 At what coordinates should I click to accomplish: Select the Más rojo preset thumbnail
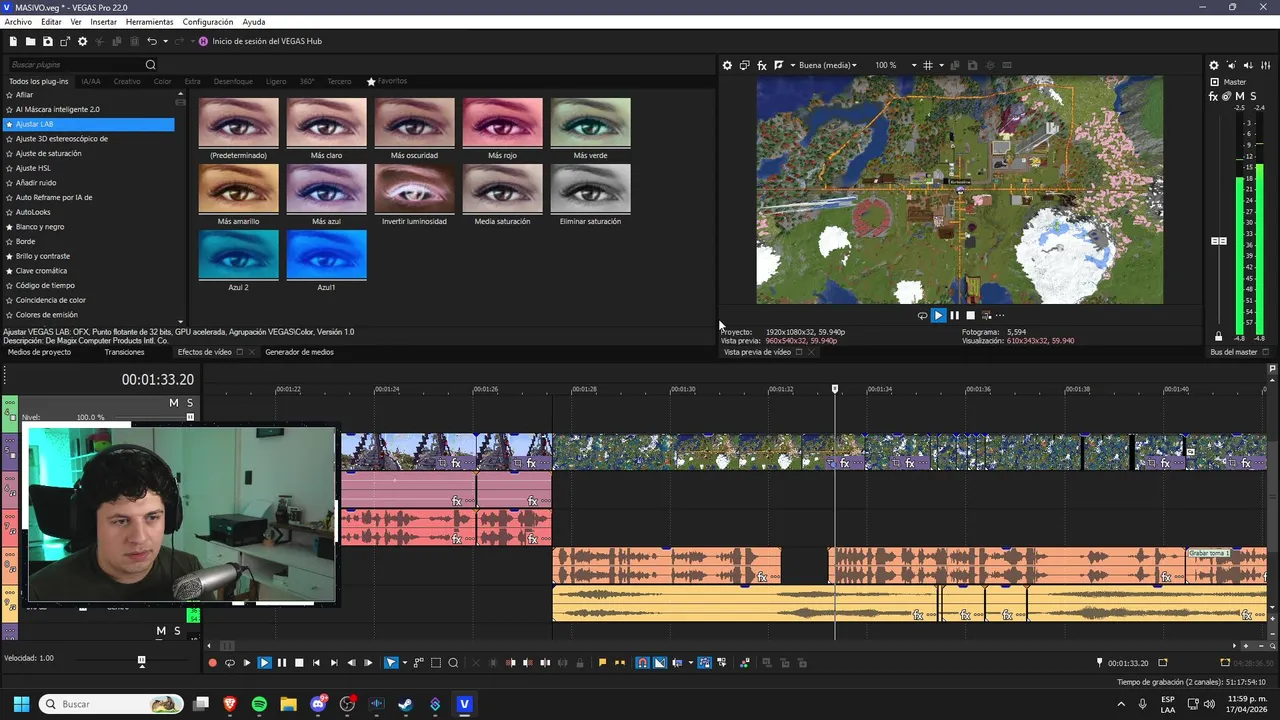(x=502, y=123)
